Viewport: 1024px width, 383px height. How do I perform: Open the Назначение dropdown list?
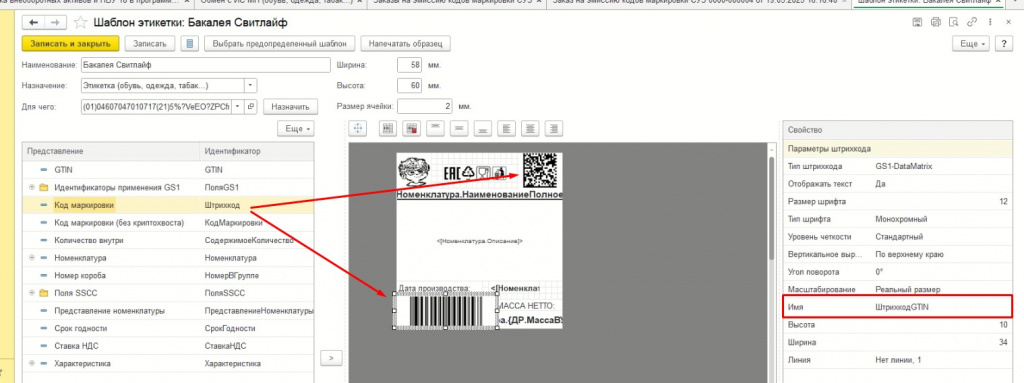(x=251, y=86)
